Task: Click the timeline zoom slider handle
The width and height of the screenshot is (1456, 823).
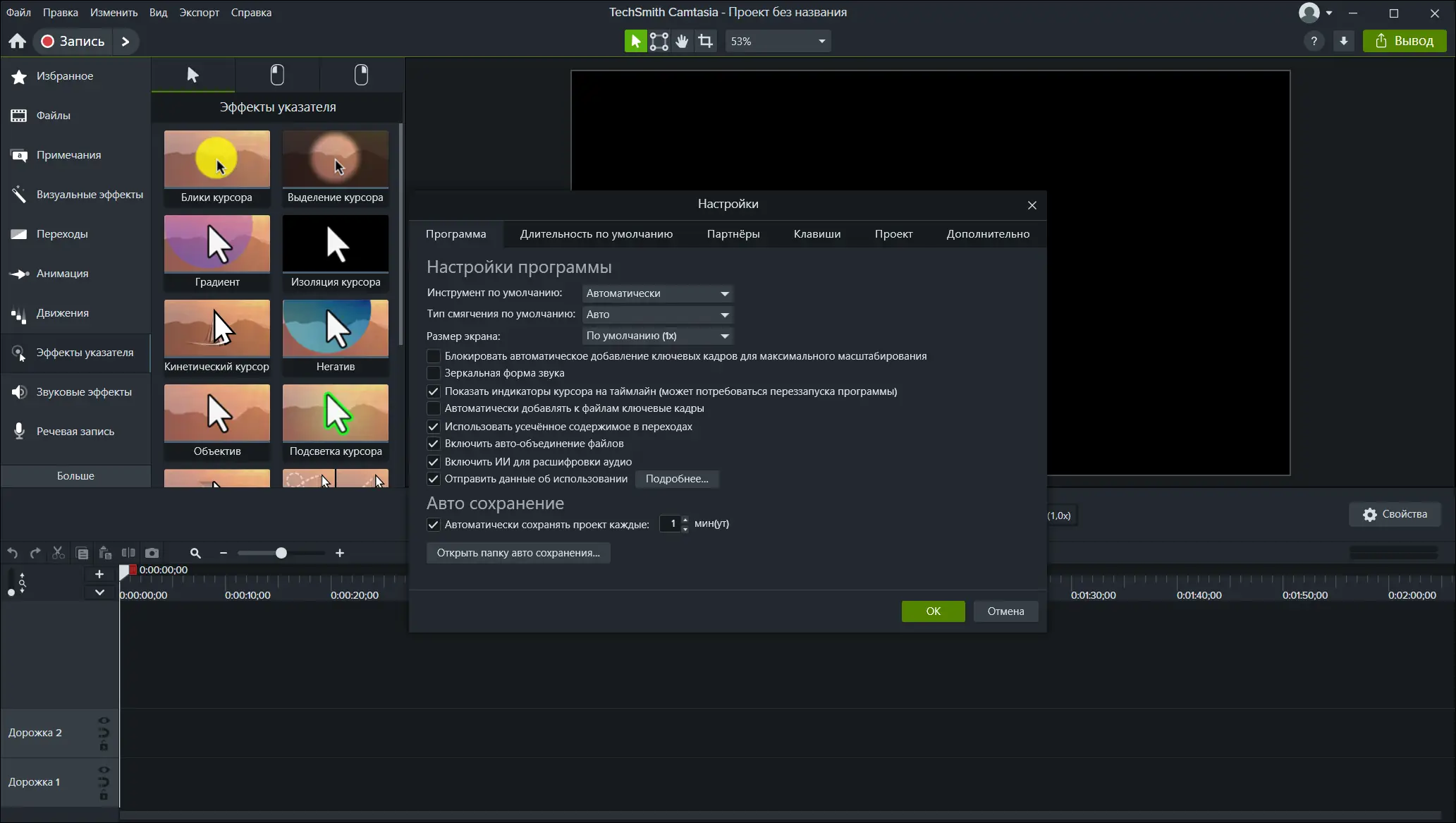Action: tap(281, 554)
